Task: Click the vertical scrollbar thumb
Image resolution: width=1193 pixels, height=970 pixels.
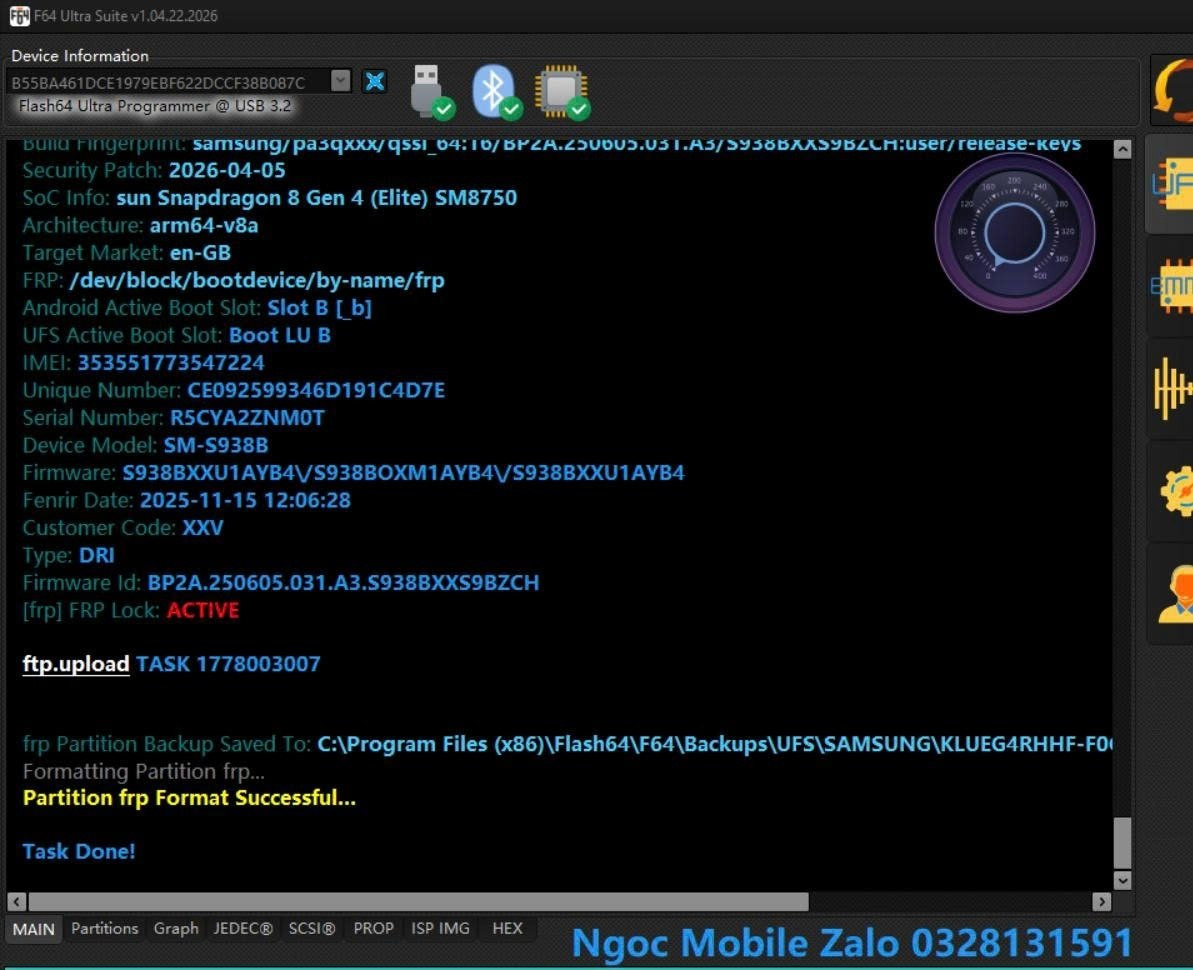Action: (x=1122, y=842)
